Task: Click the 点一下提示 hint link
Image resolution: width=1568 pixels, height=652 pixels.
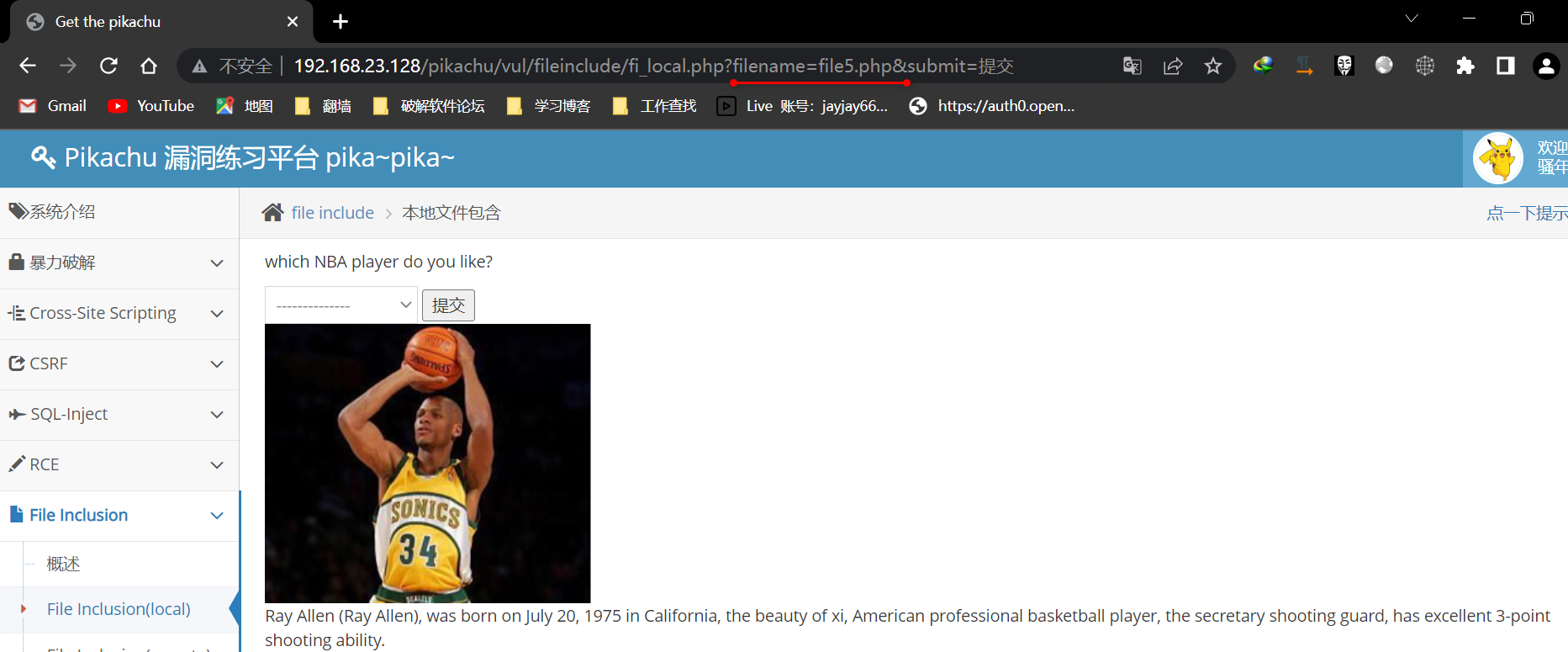Action: tap(1526, 213)
